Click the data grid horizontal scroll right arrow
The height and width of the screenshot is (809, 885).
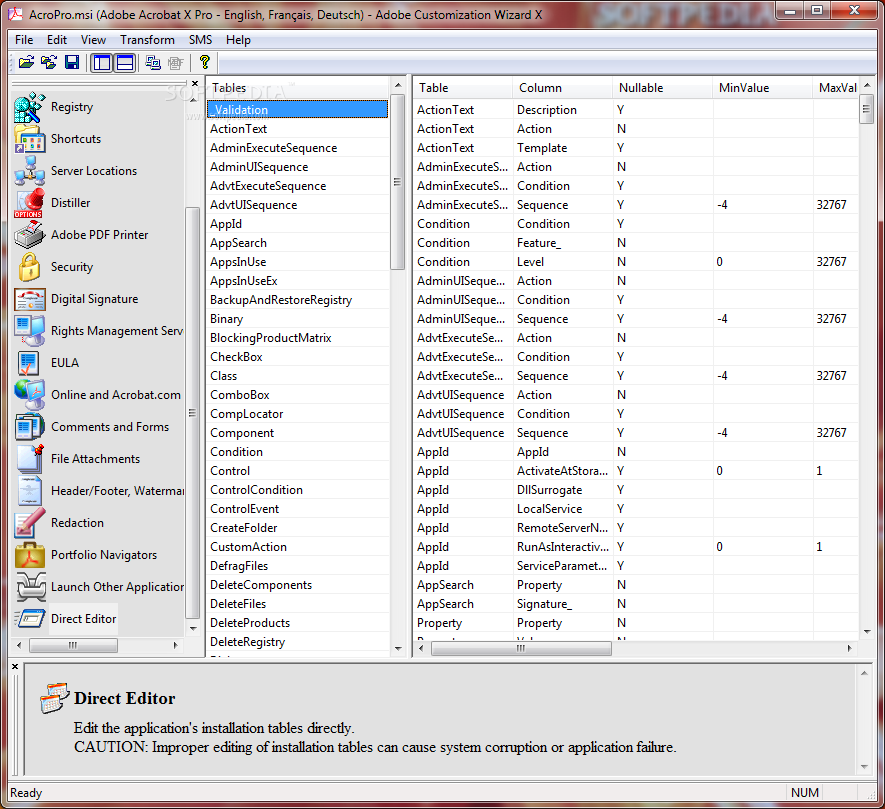pyautogui.click(x=850, y=649)
